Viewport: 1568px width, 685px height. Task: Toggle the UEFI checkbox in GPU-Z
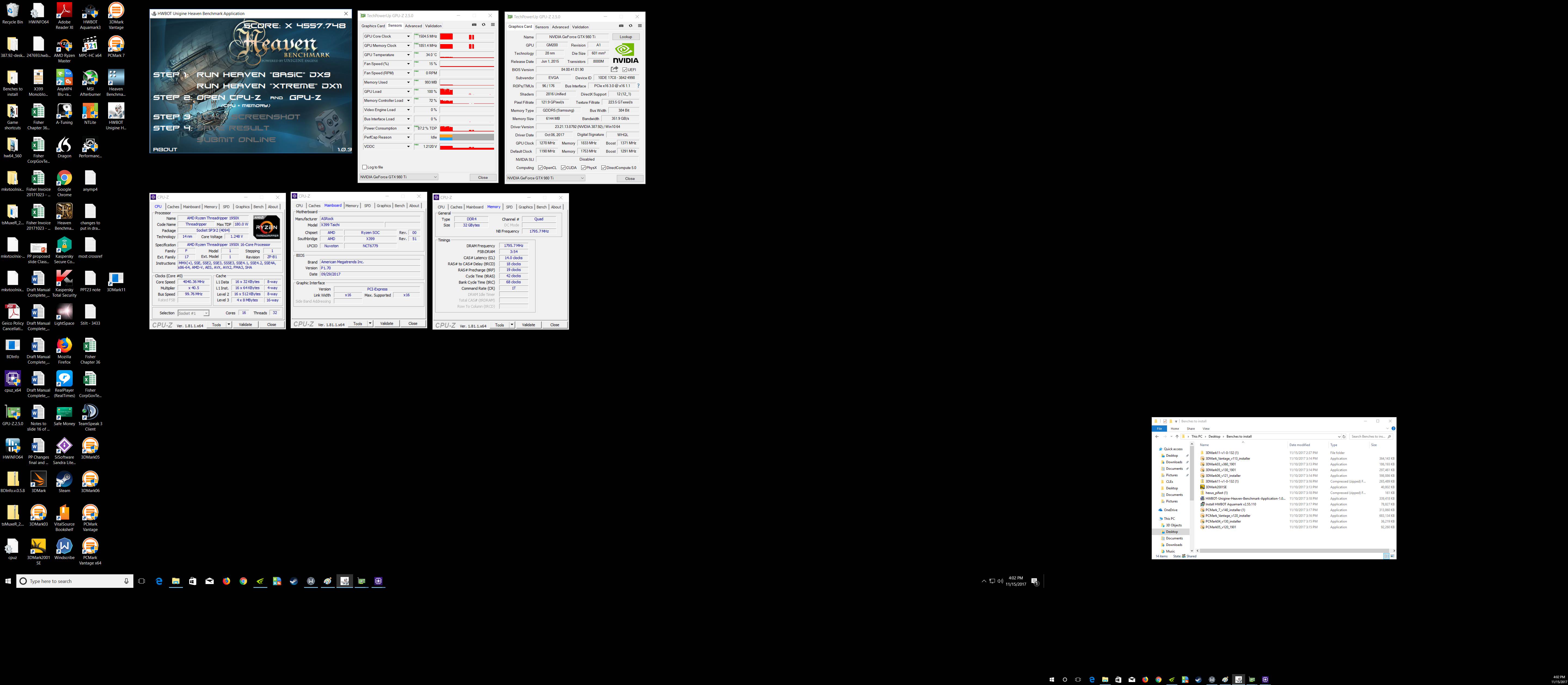coord(624,70)
